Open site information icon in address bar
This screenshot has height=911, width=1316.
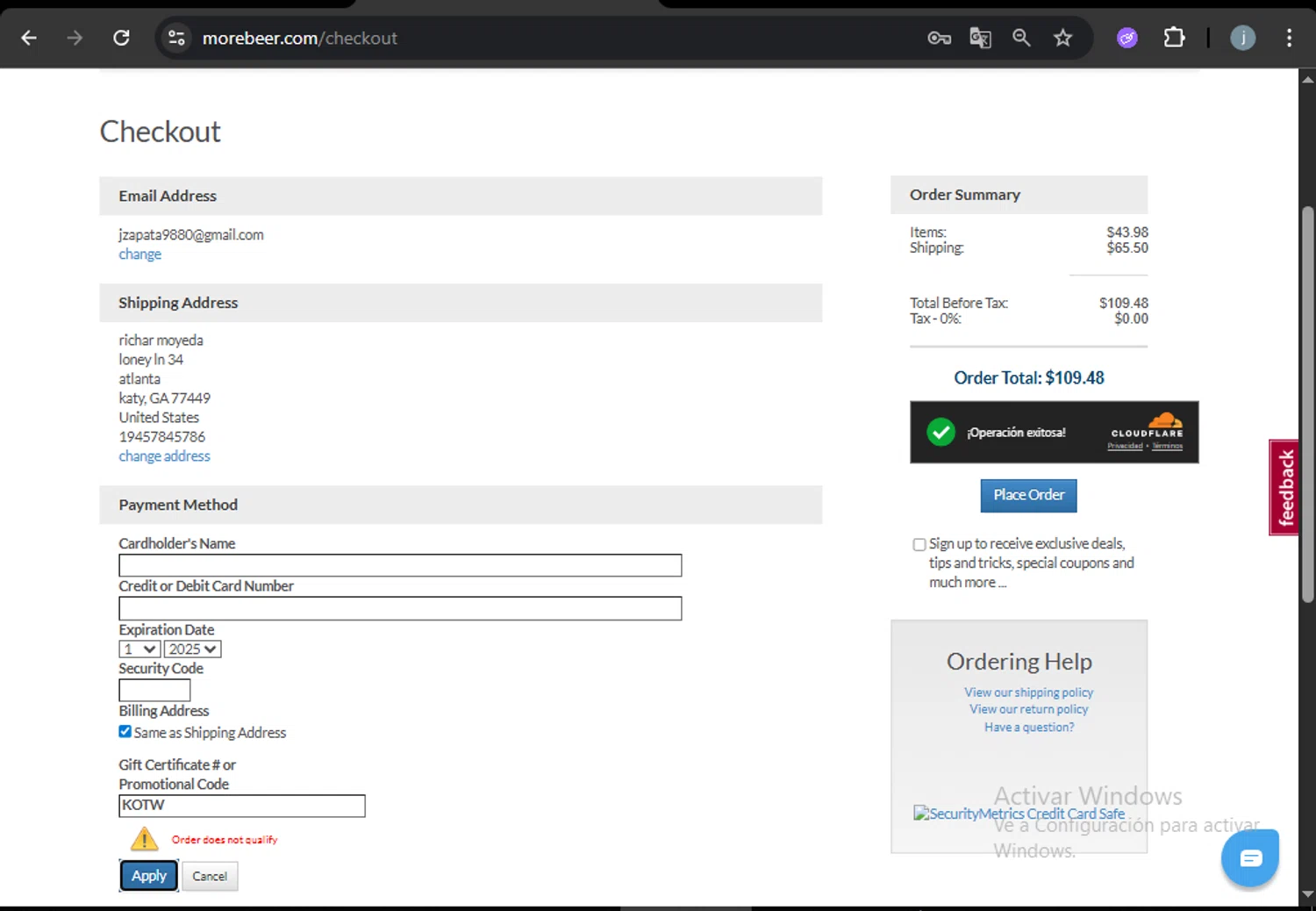click(x=176, y=38)
